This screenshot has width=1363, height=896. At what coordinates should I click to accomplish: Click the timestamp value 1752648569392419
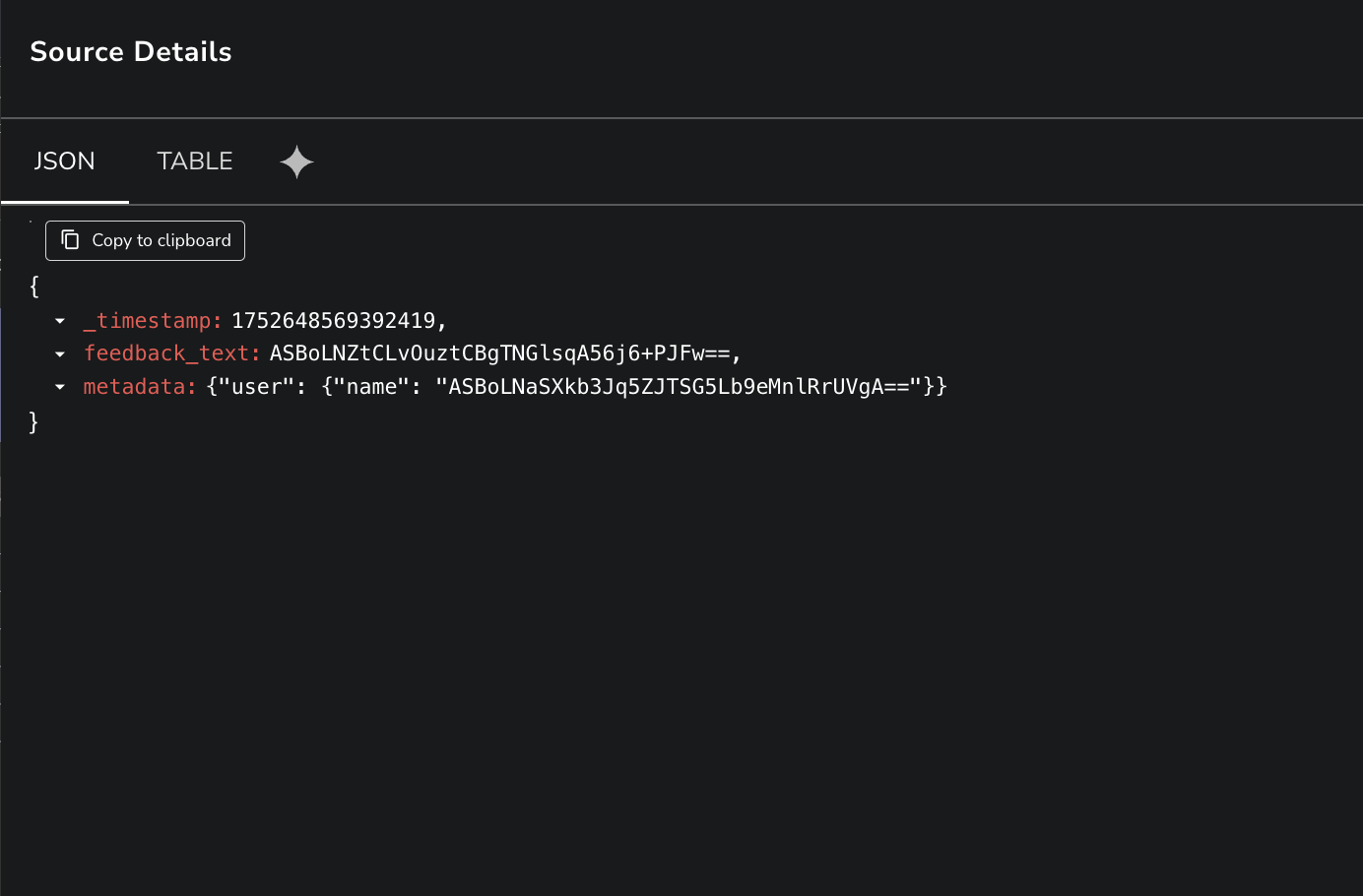(x=335, y=320)
